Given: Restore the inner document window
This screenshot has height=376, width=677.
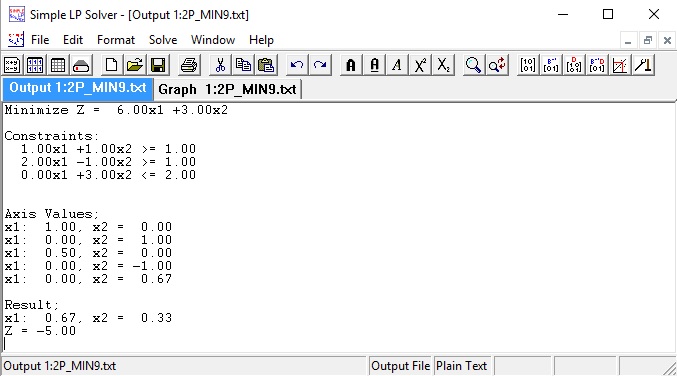Looking at the screenshot, I should click(647, 41).
